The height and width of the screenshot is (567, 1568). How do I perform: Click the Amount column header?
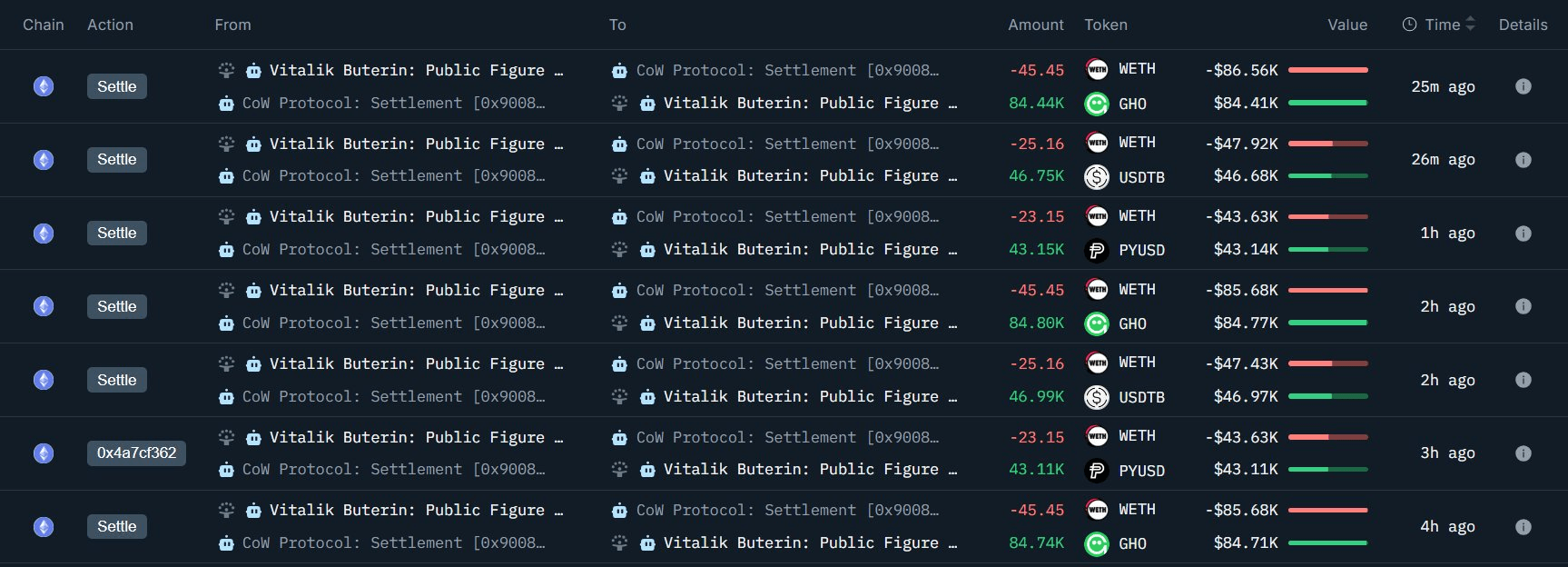coord(1035,25)
